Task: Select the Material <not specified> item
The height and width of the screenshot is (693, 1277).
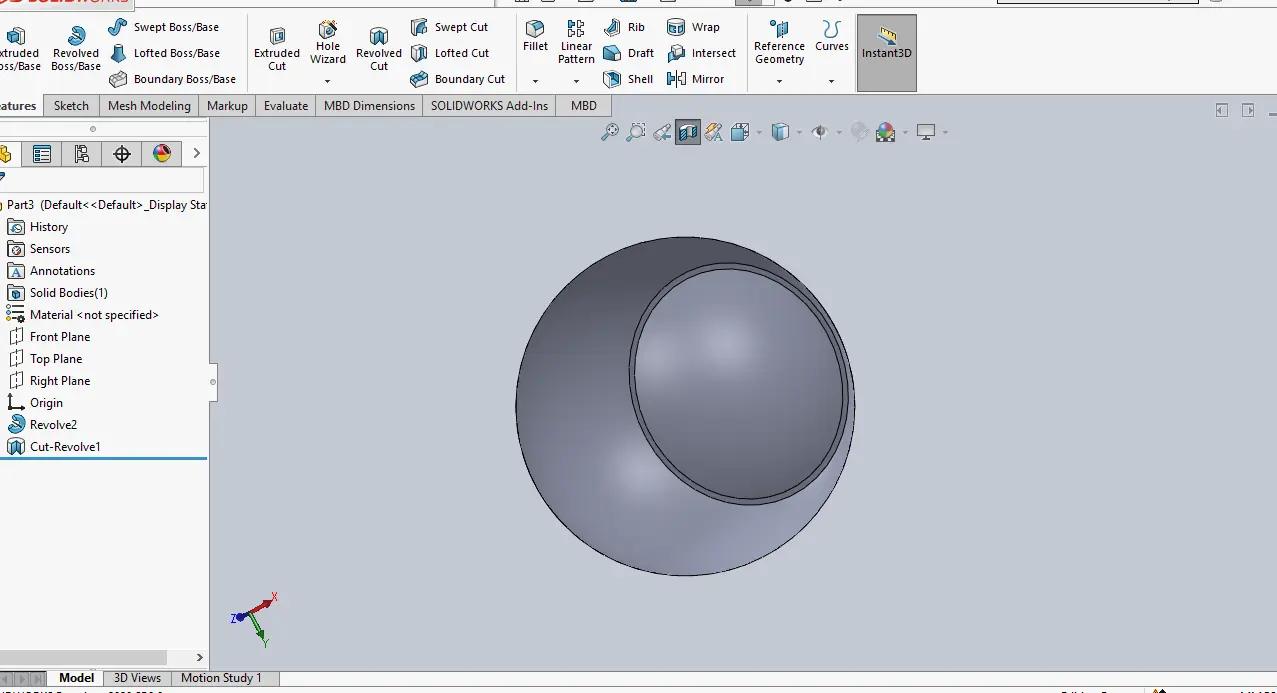Action: point(82,315)
